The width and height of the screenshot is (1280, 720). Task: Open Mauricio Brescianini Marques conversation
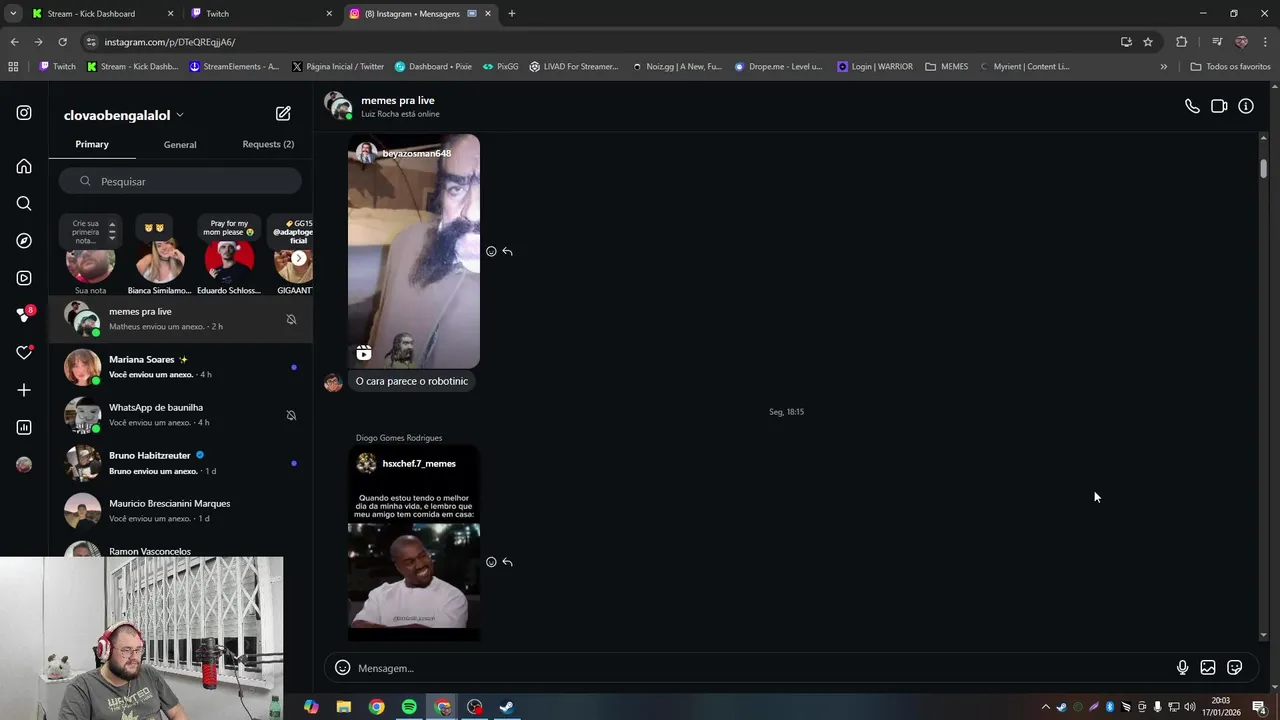pyautogui.click(x=181, y=511)
